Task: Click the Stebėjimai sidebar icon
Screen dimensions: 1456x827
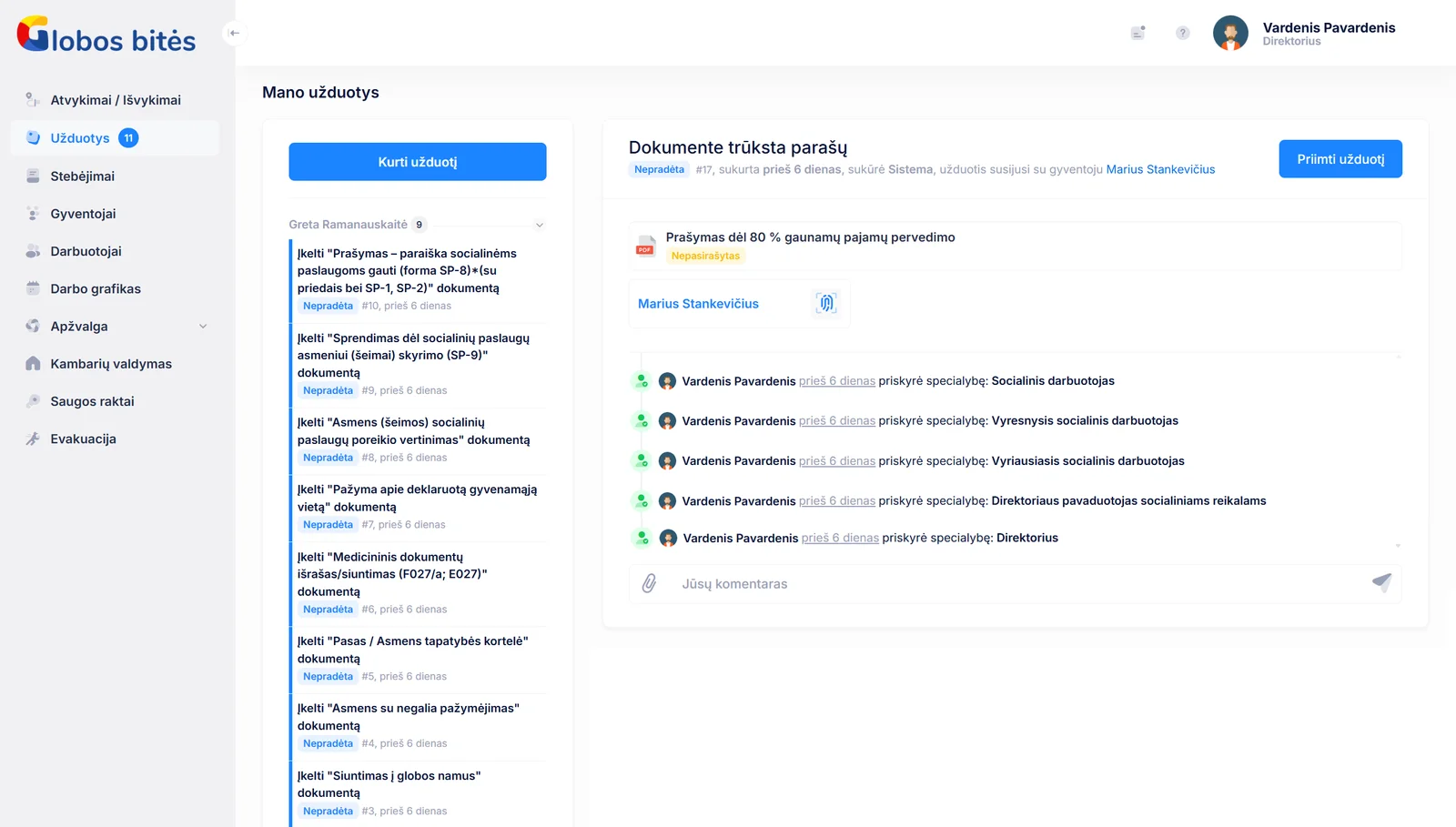Action: 33,176
